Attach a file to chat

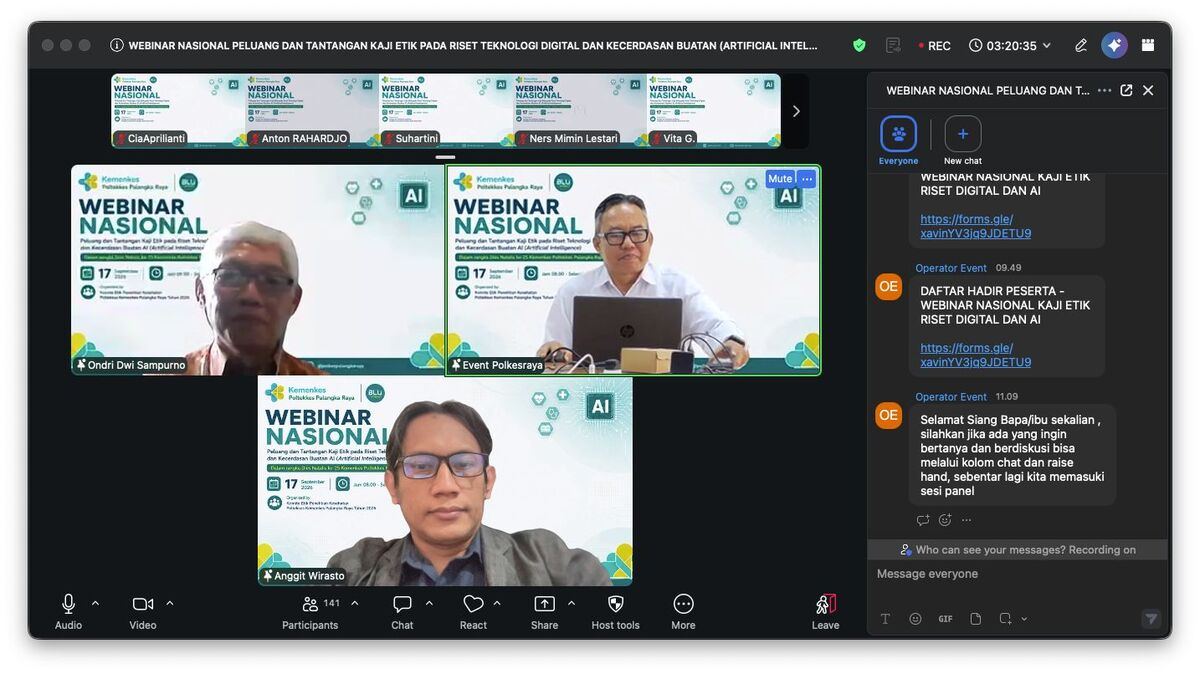(975, 619)
